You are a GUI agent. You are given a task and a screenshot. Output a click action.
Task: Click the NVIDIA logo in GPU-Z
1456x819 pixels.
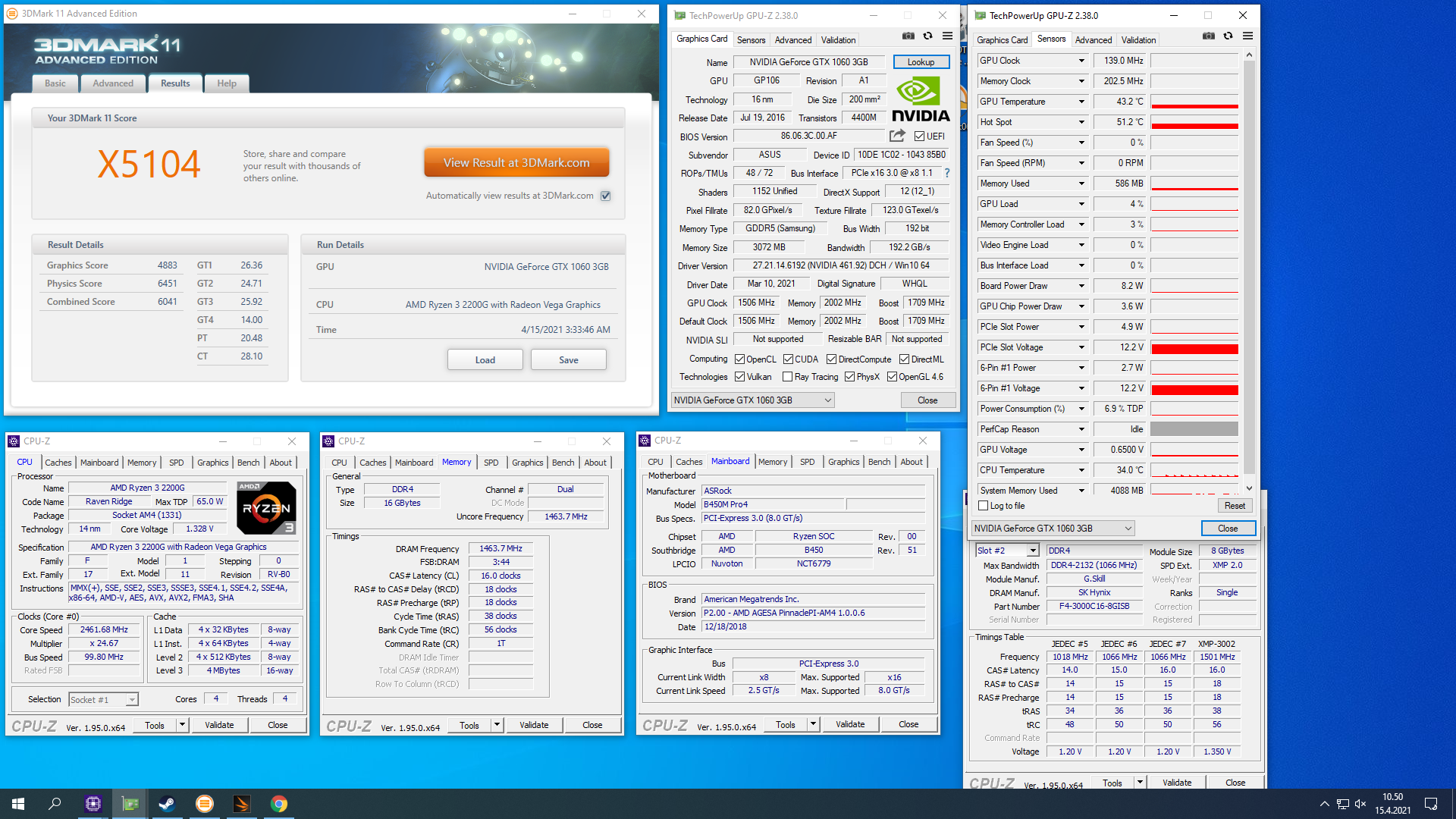(x=921, y=99)
